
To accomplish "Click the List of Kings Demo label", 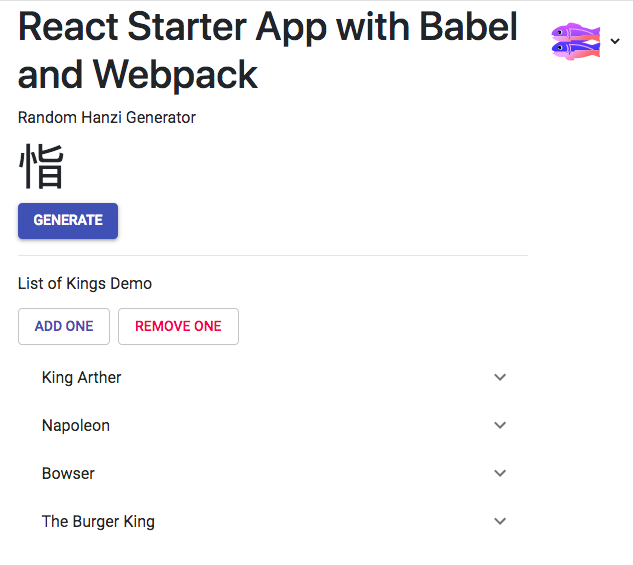I will coord(85,283).
